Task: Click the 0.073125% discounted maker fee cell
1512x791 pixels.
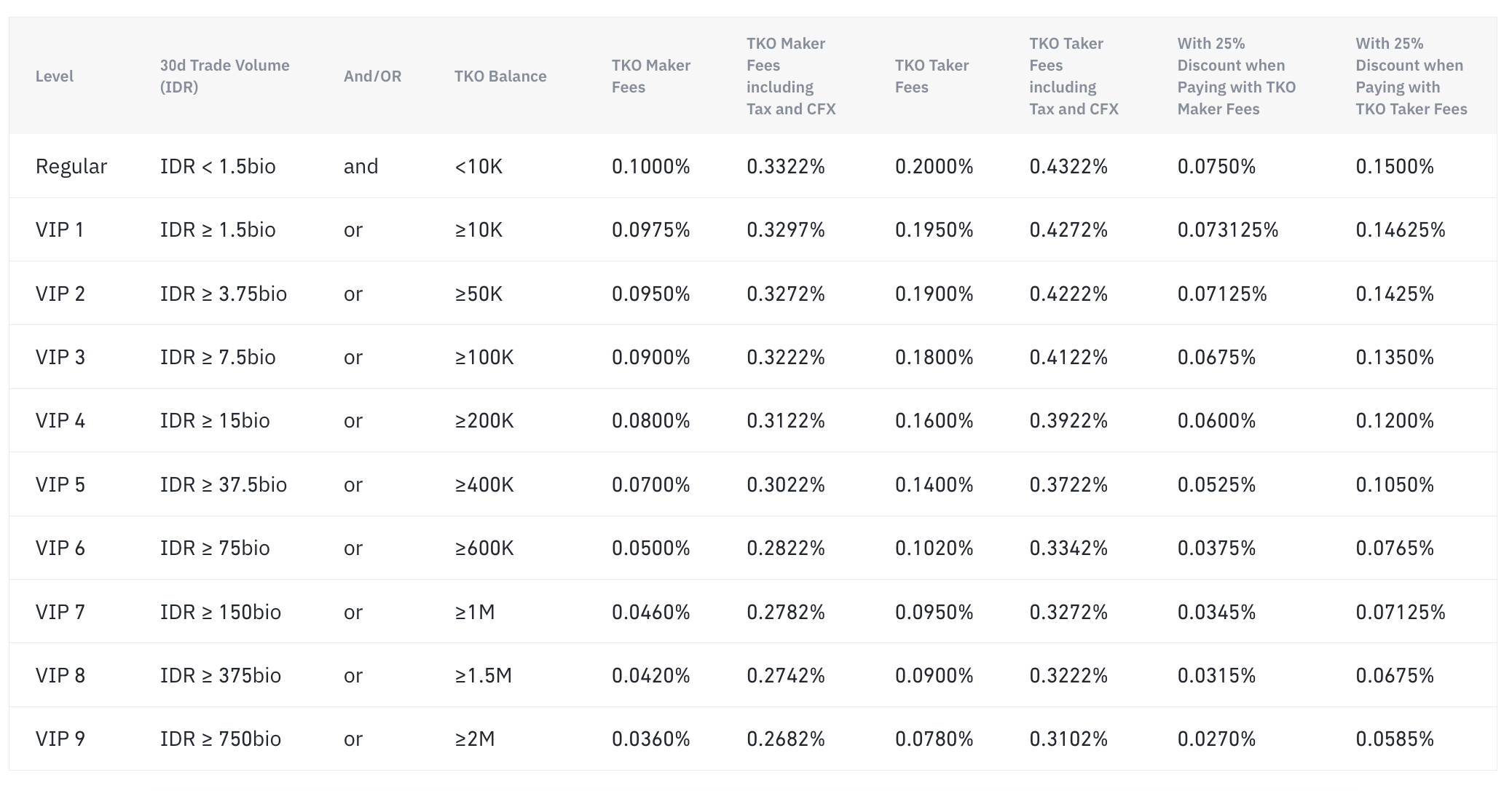Action: tap(1228, 229)
